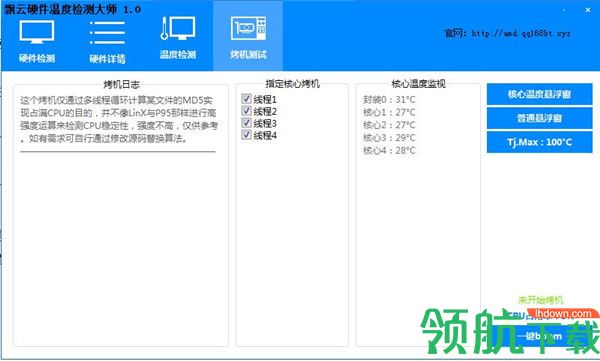Switch to the 硬件检测 tab label
Screen dimensions: 600x361
[x=37, y=58]
